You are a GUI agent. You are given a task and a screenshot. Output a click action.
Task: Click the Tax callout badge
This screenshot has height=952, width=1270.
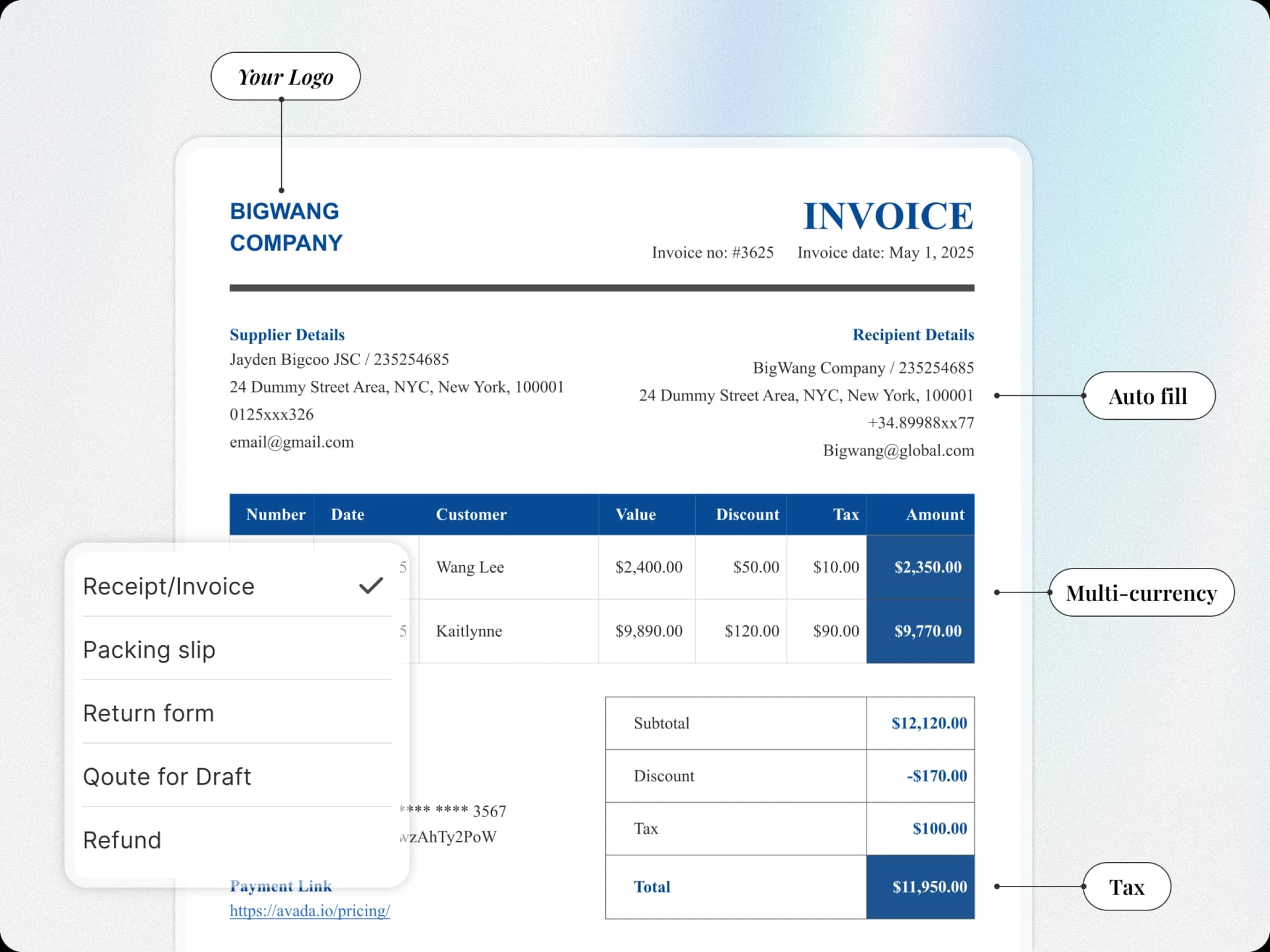1126,887
